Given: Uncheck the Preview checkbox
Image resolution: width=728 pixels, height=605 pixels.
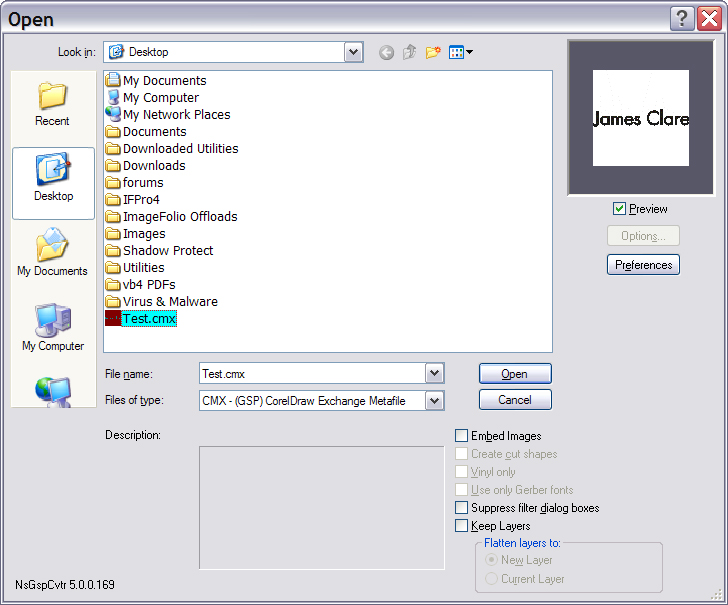Looking at the screenshot, I should [619, 209].
